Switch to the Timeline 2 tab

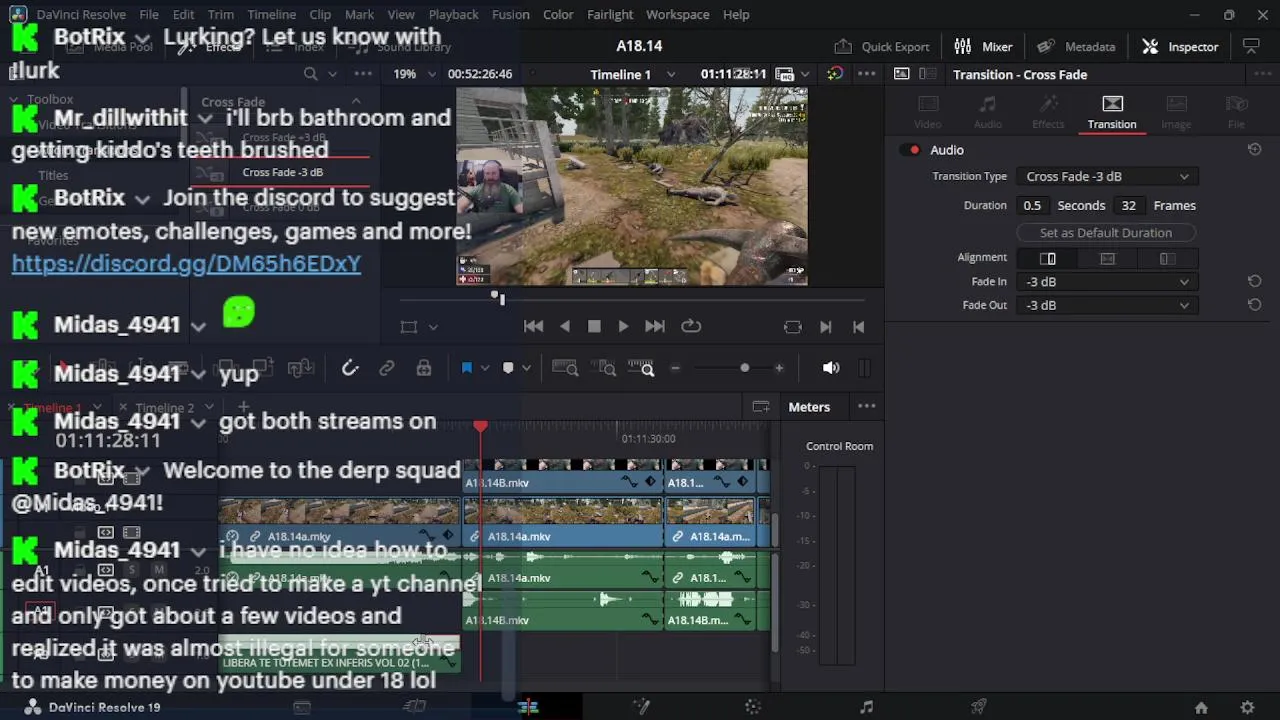(x=165, y=408)
